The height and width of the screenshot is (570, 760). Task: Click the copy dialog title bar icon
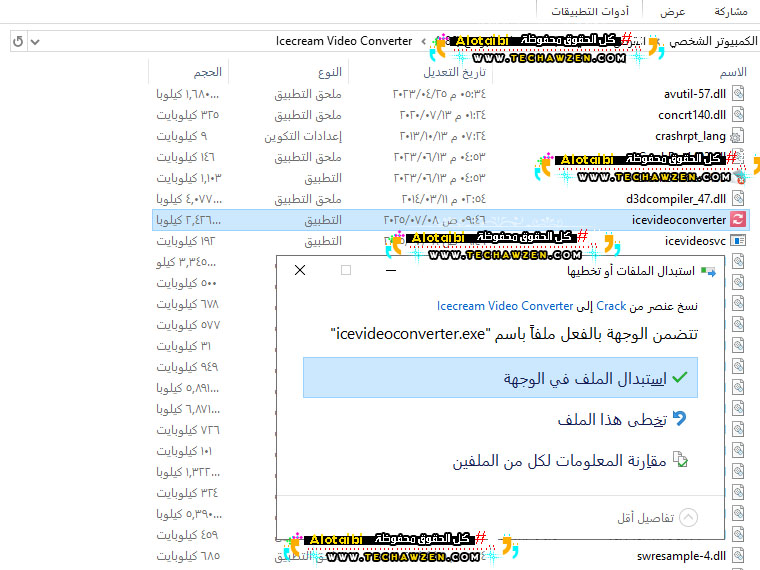[x=708, y=271]
